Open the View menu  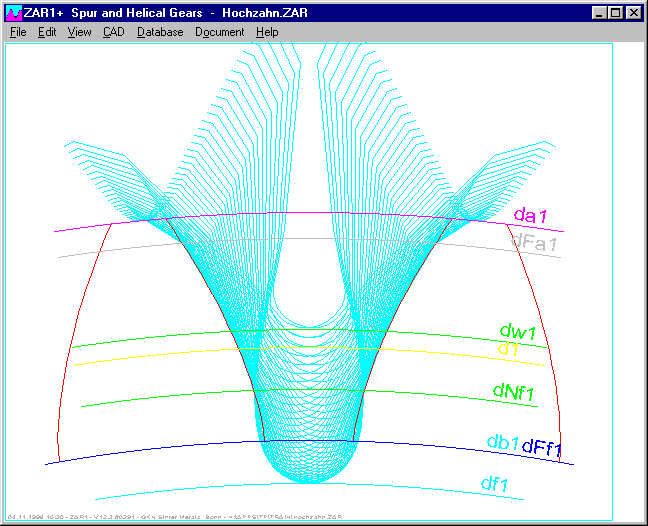79,32
